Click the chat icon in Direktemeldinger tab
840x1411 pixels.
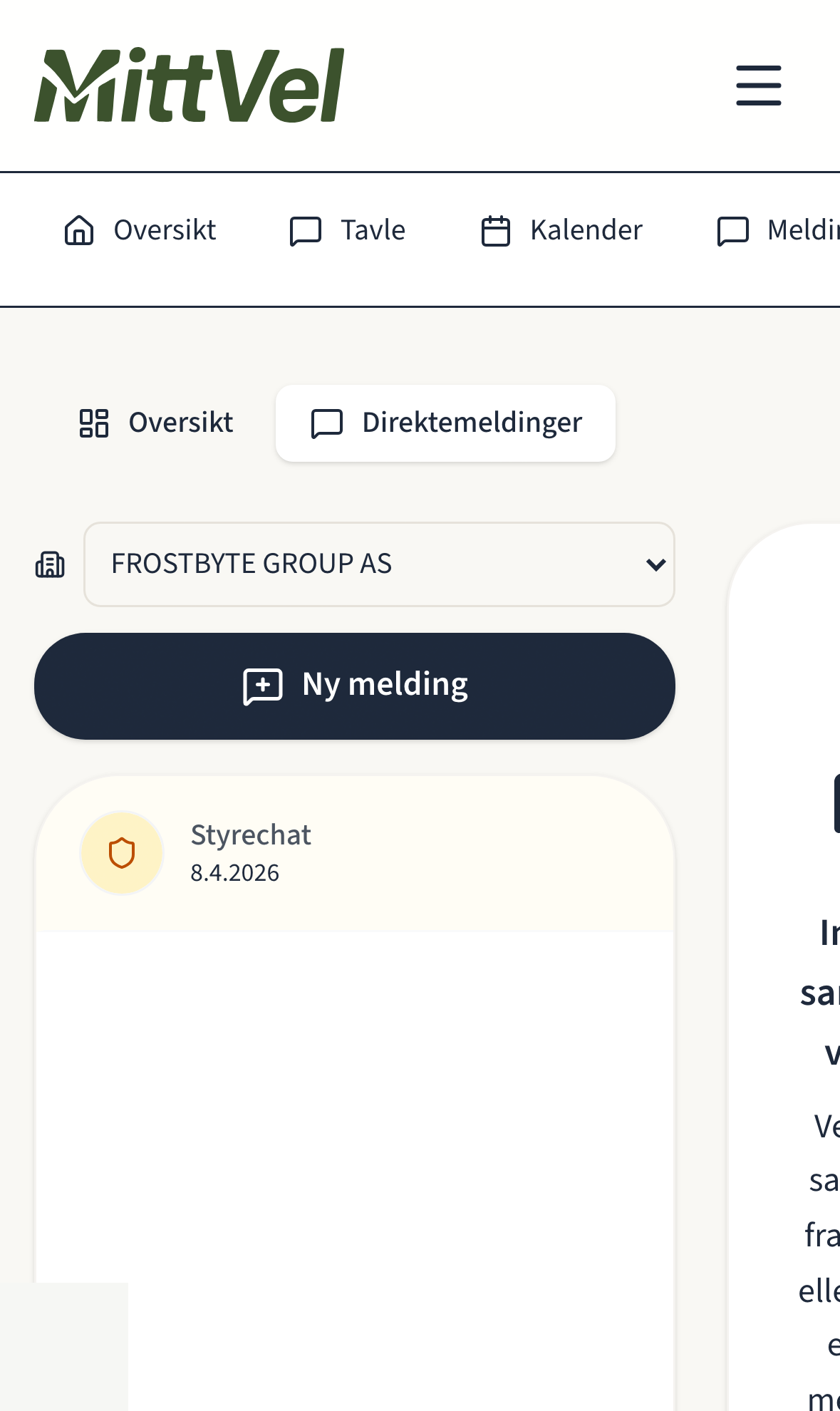[x=327, y=423]
